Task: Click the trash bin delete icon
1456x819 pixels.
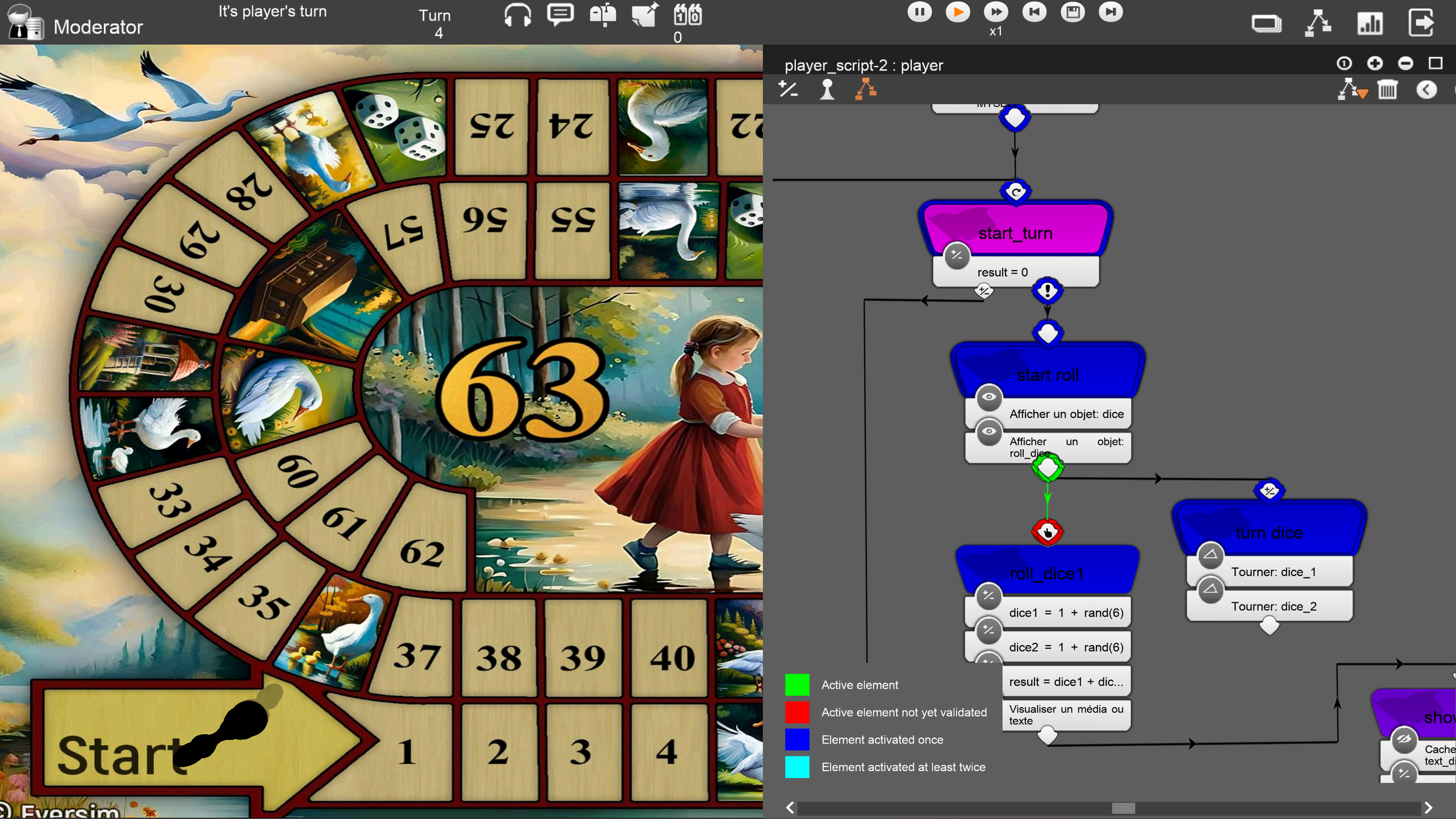Action: [1388, 89]
